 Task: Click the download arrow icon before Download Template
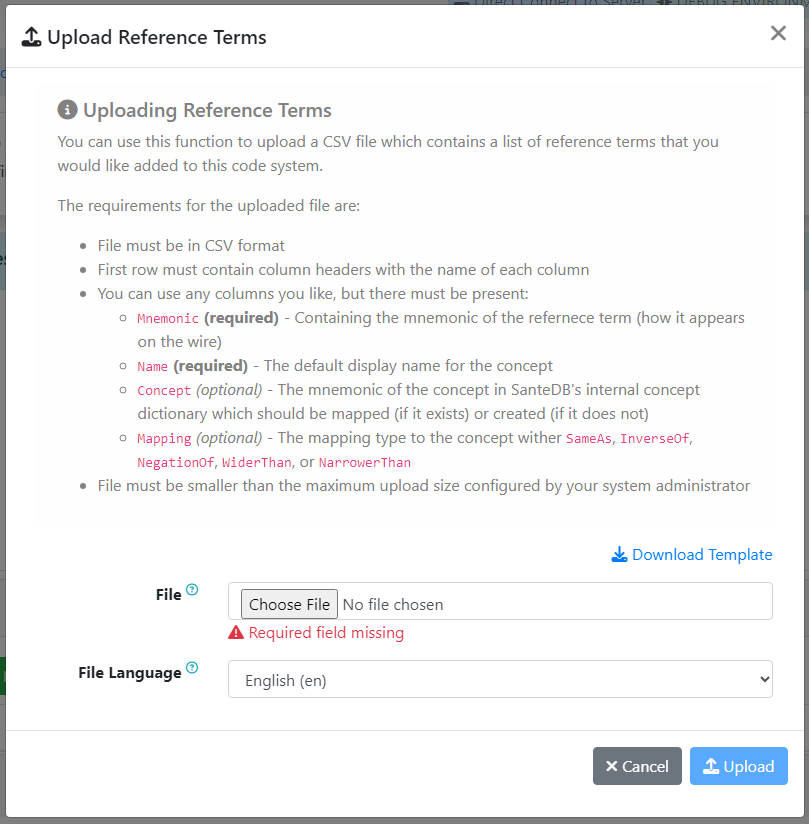pyautogui.click(x=619, y=555)
